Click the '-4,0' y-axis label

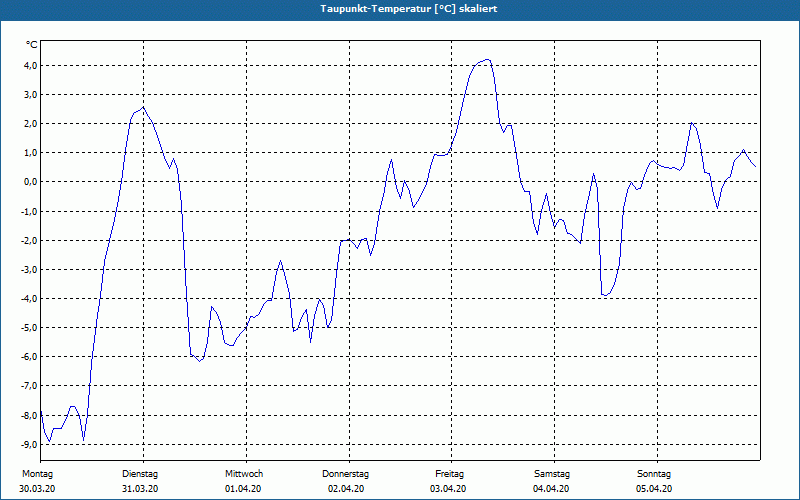(x=29, y=298)
